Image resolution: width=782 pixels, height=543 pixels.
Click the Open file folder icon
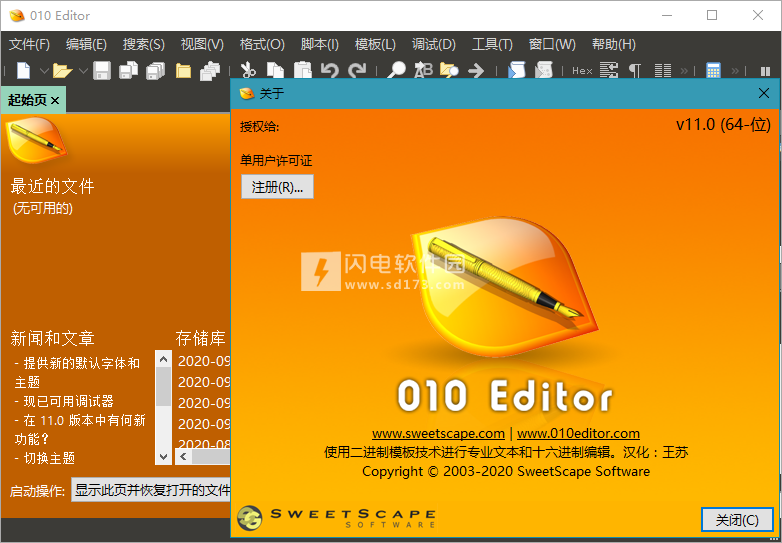tap(62, 71)
